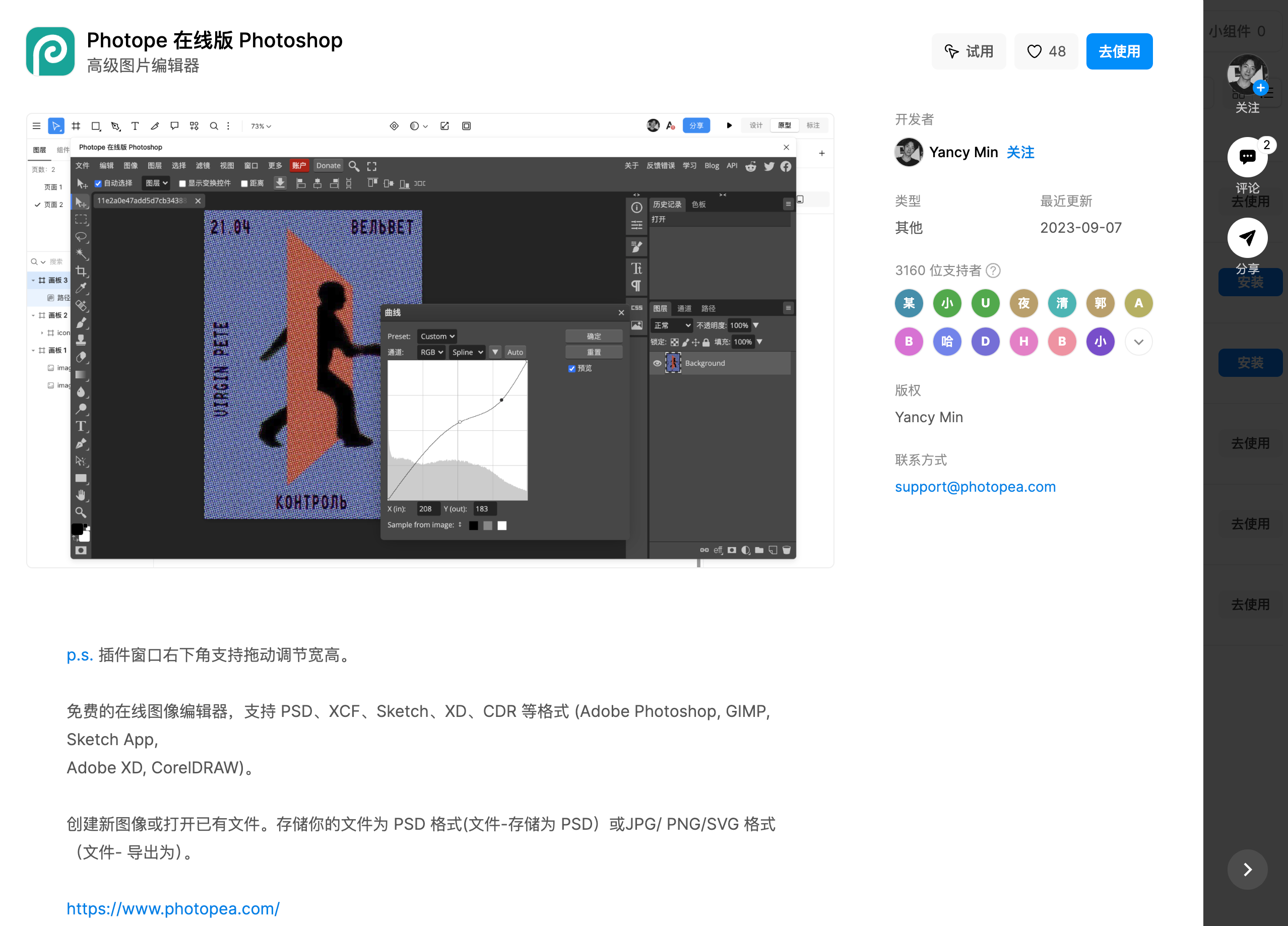
Task: Open the Preset Custom dropdown
Action: (437, 336)
